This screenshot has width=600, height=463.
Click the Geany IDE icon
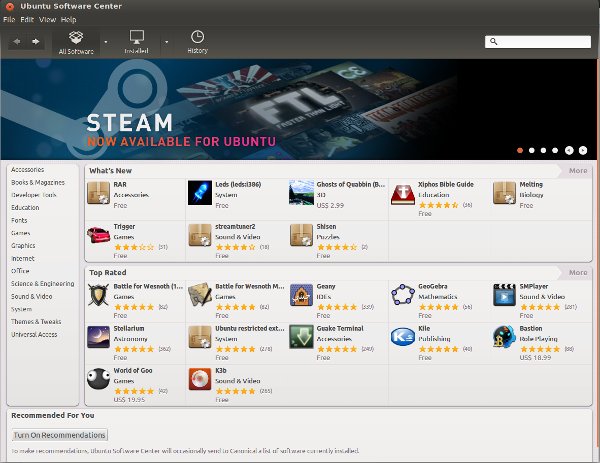tap(302, 295)
